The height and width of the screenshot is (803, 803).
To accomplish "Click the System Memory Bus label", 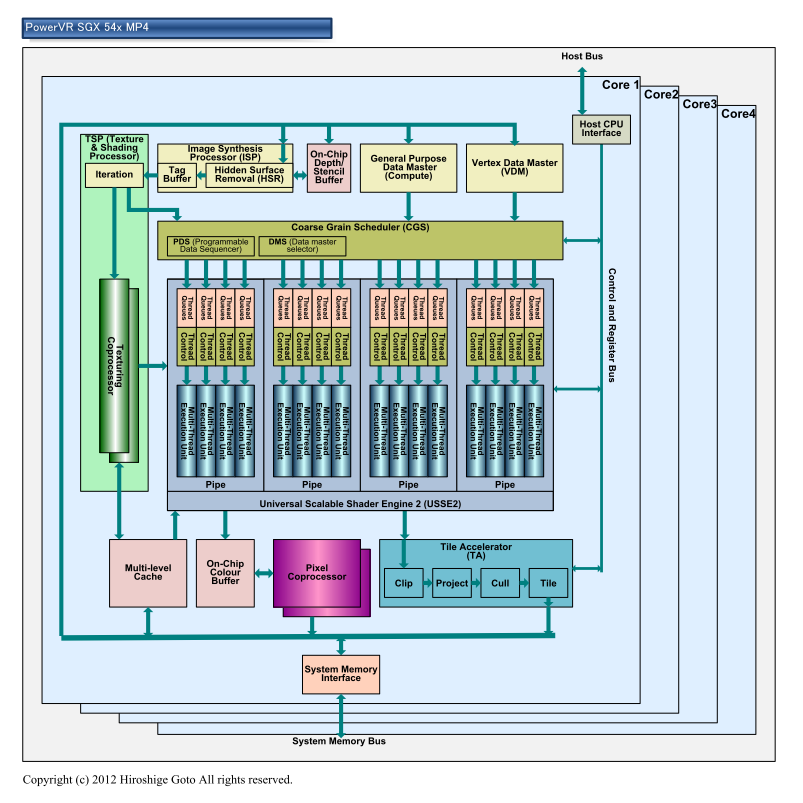I will 339,741.
